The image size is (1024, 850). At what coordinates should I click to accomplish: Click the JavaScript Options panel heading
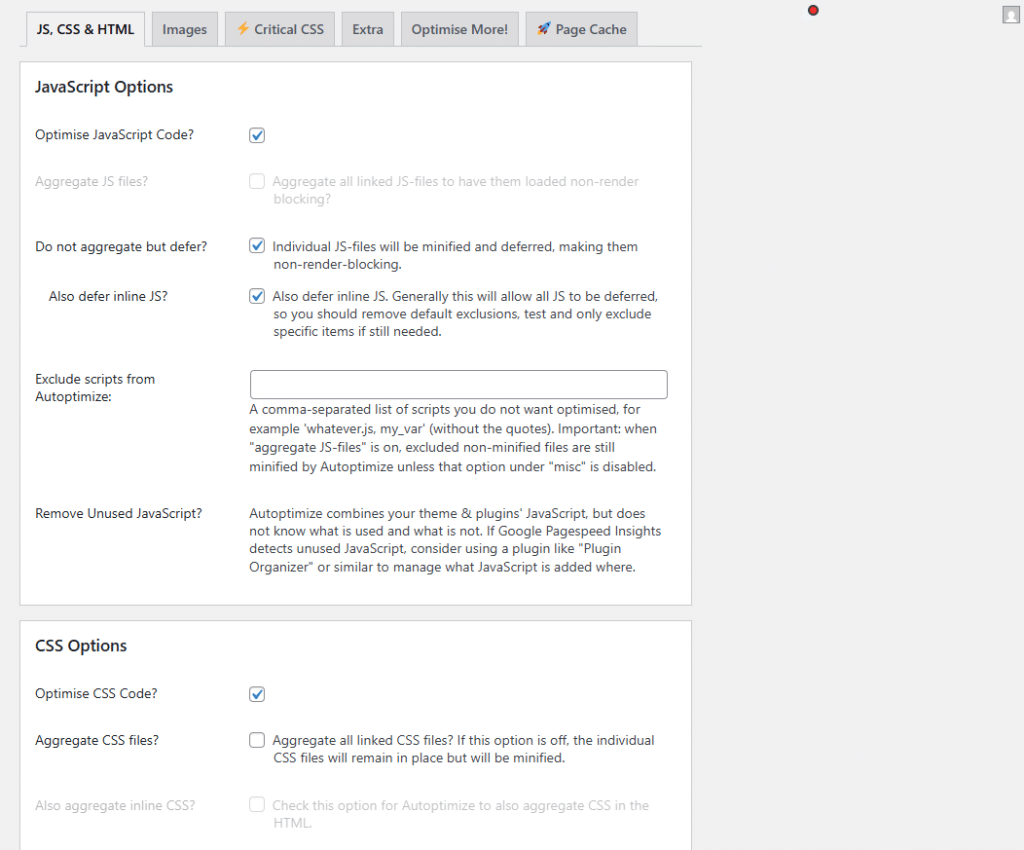tap(104, 87)
